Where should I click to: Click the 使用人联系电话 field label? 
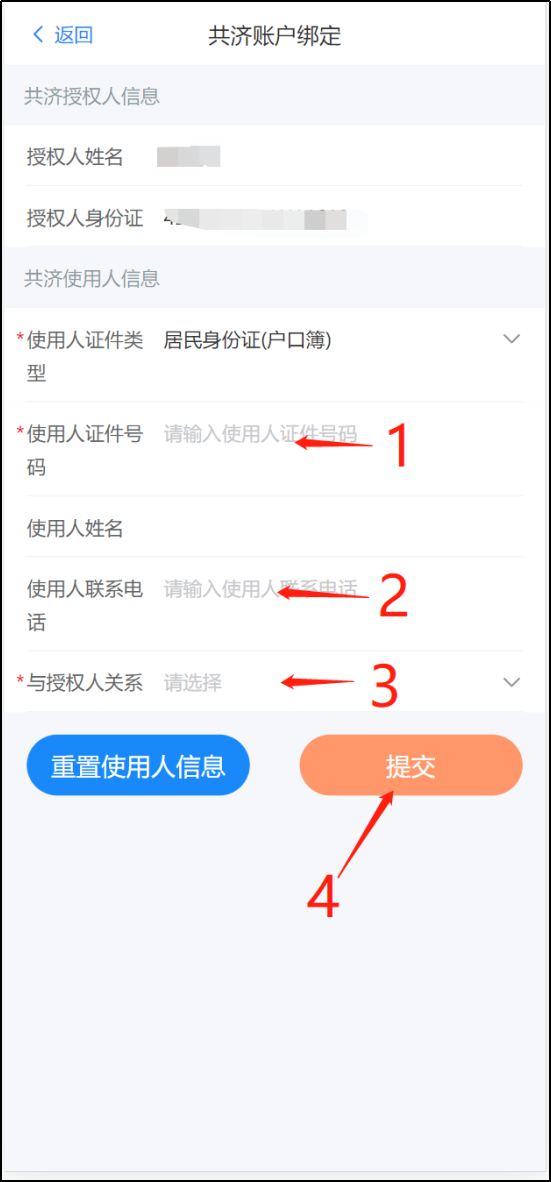point(84,605)
